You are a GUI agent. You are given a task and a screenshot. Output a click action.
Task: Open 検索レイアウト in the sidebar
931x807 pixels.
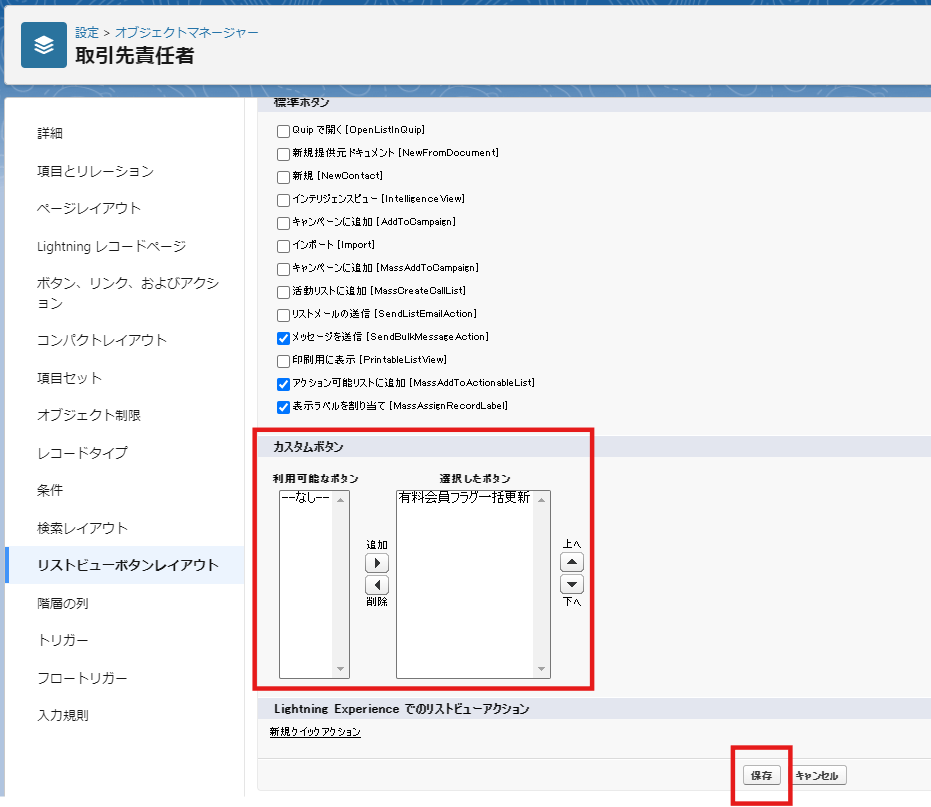[x=82, y=528]
